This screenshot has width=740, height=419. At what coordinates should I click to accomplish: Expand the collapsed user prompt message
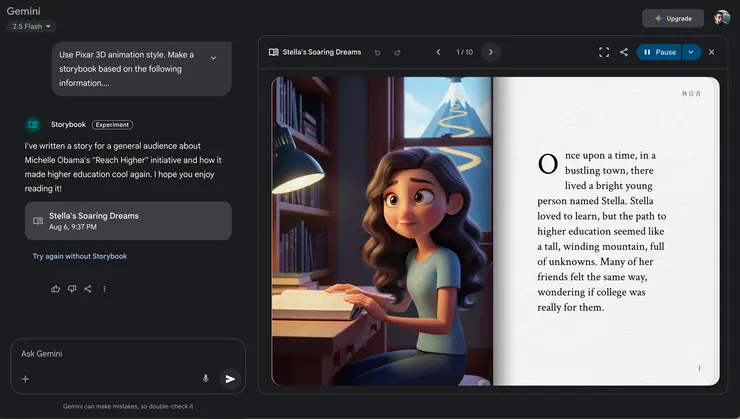pyautogui.click(x=213, y=58)
